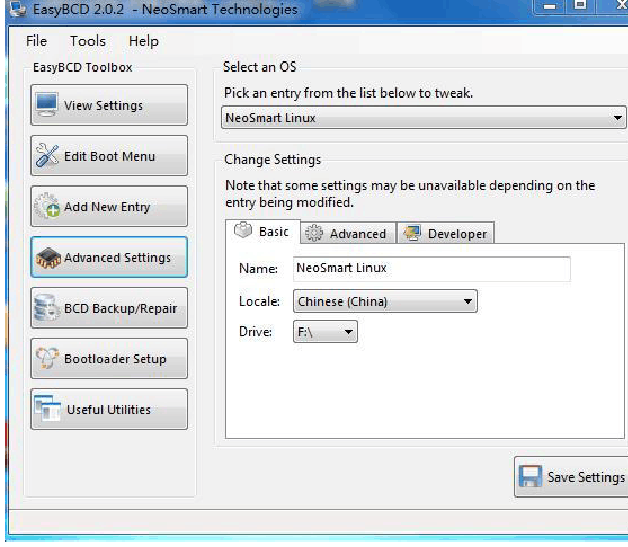
Task: Click the Basic tab box icon
Action: coord(243,230)
